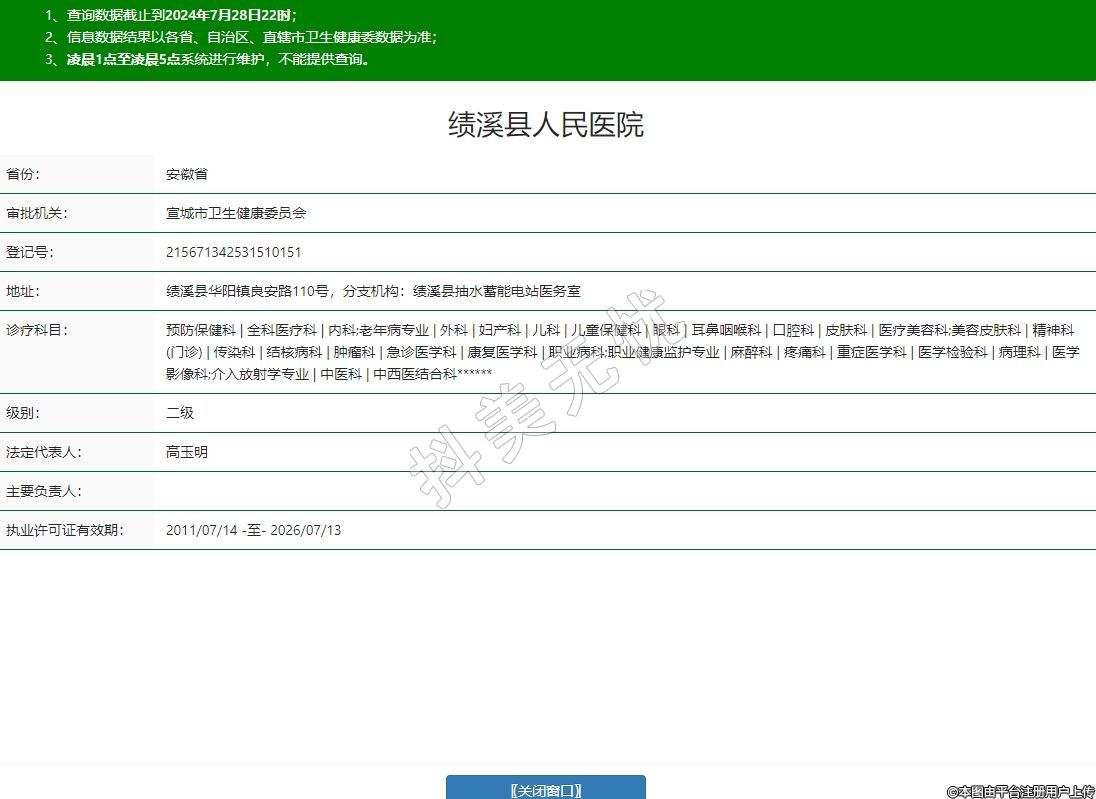Select the license validity dates 2011/07/14 至 2026/07/13

(x=253, y=530)
